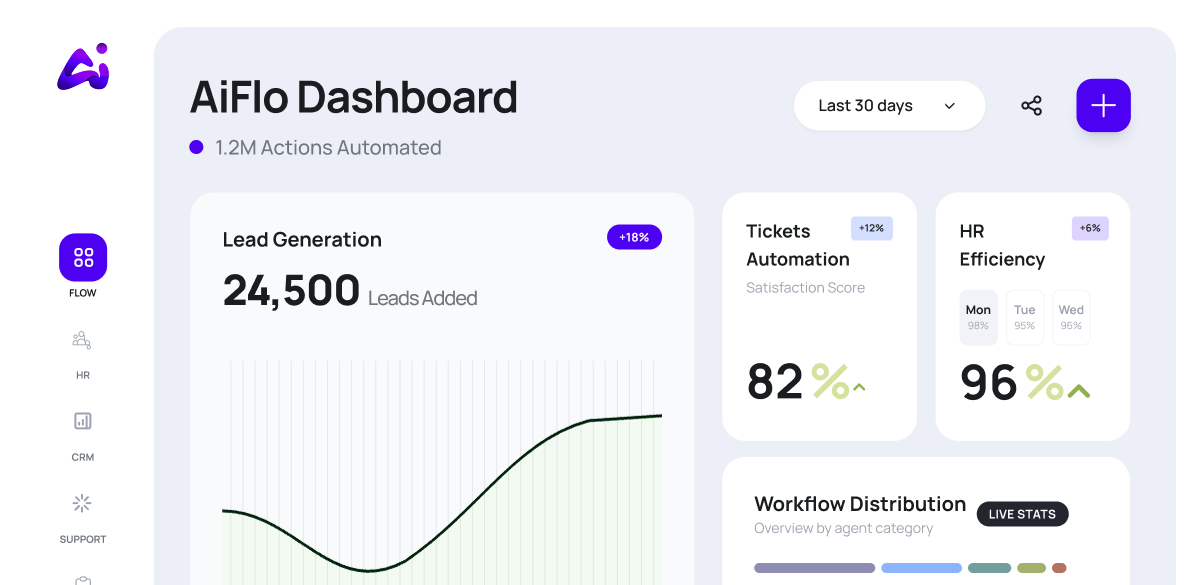
Task: Click the Satisfaction Score label
Action: pyautogui.click(x=805, y=287)
